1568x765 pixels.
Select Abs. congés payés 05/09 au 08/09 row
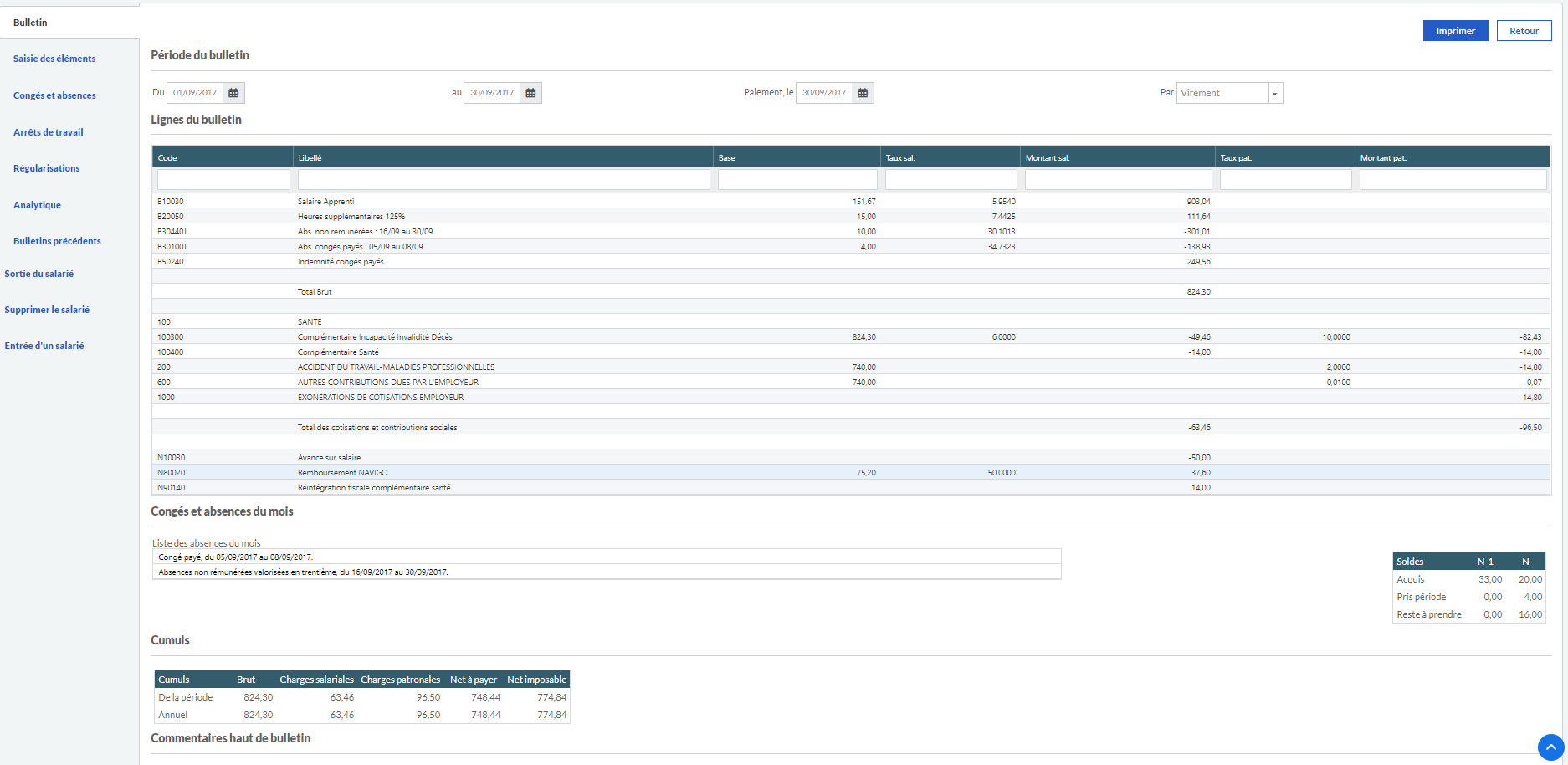[851, 247]
